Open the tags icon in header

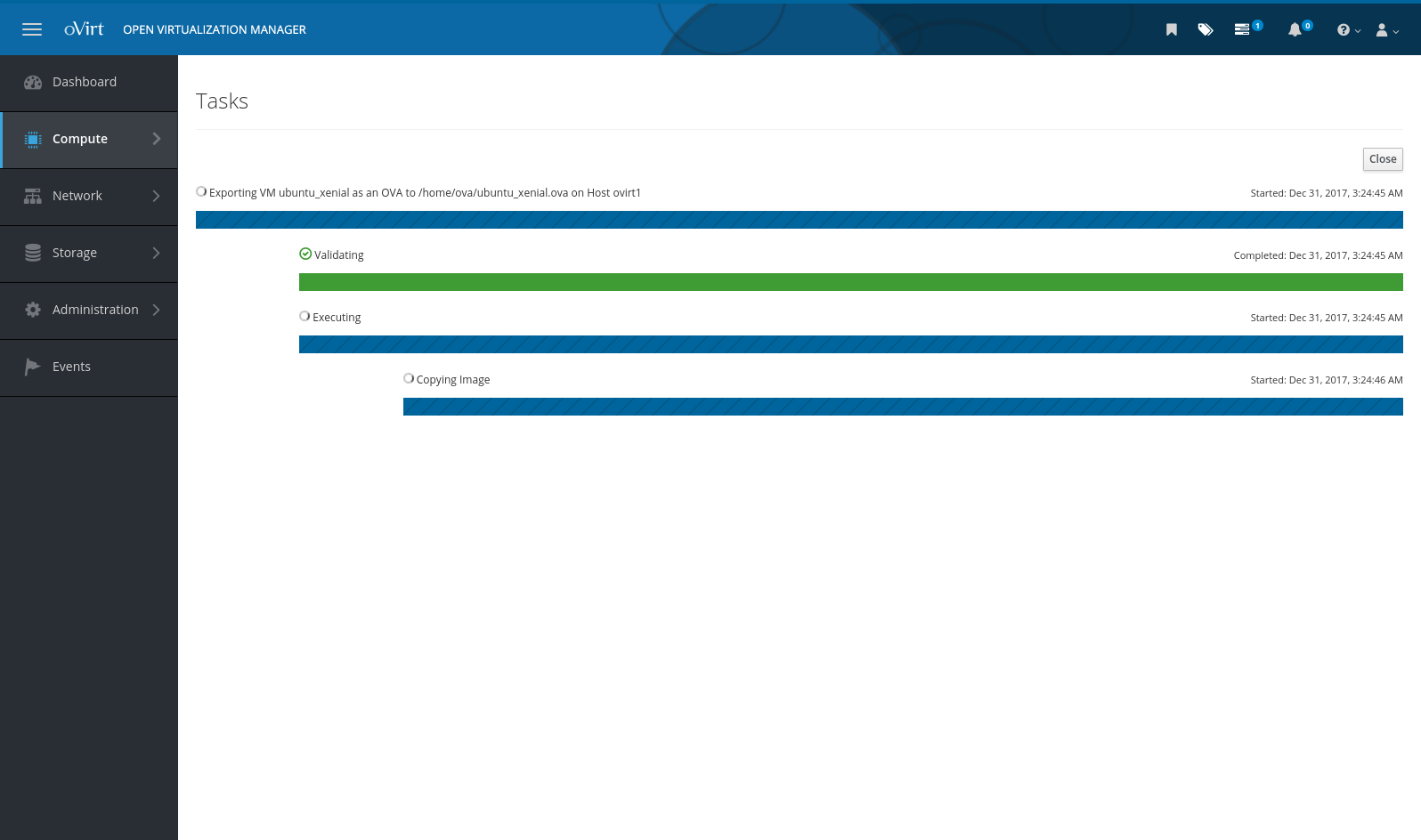1206,29
